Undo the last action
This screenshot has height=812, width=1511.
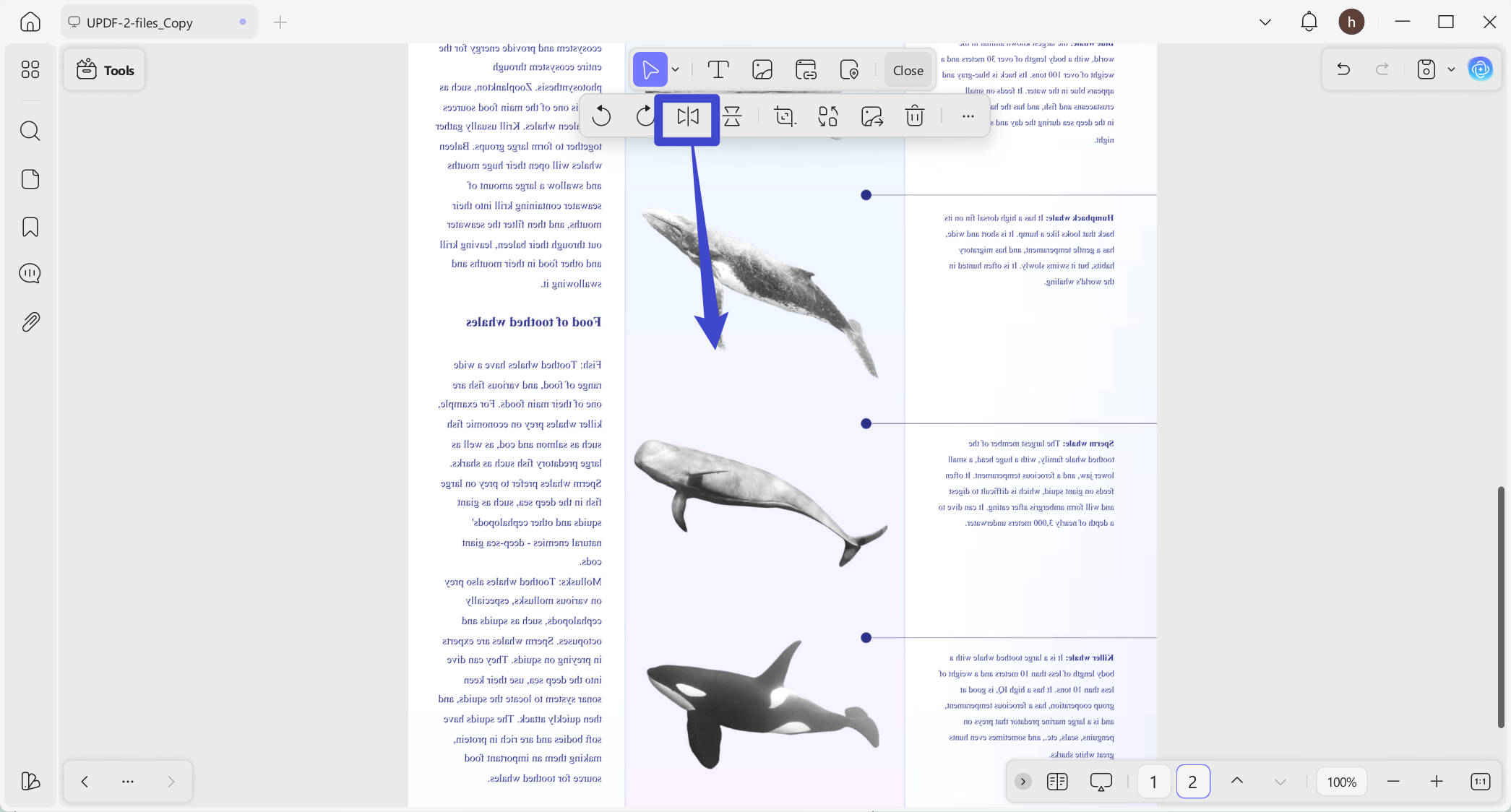tap(1343, 69)
